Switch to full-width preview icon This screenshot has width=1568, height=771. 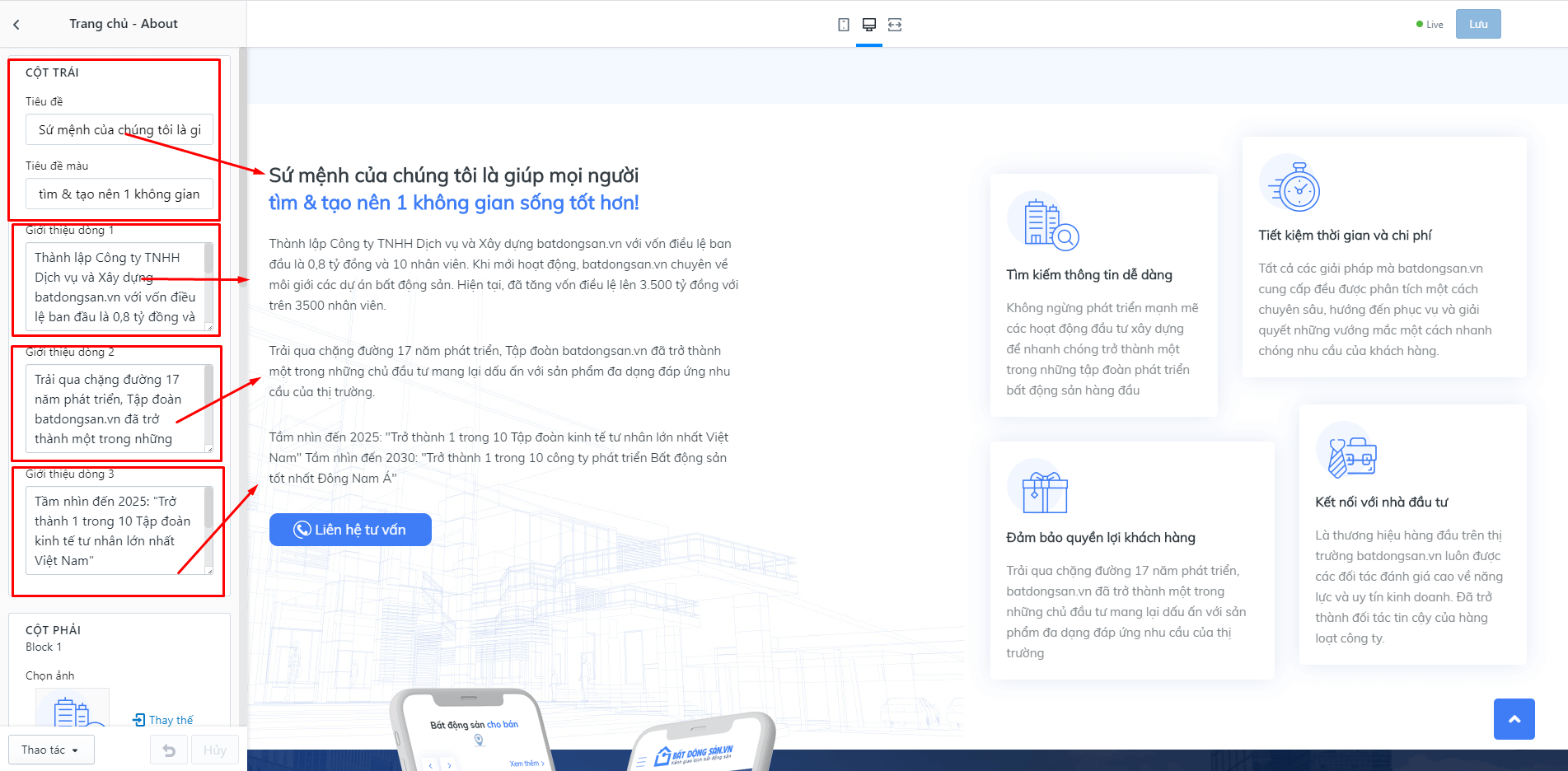click(x=895, y=25)
